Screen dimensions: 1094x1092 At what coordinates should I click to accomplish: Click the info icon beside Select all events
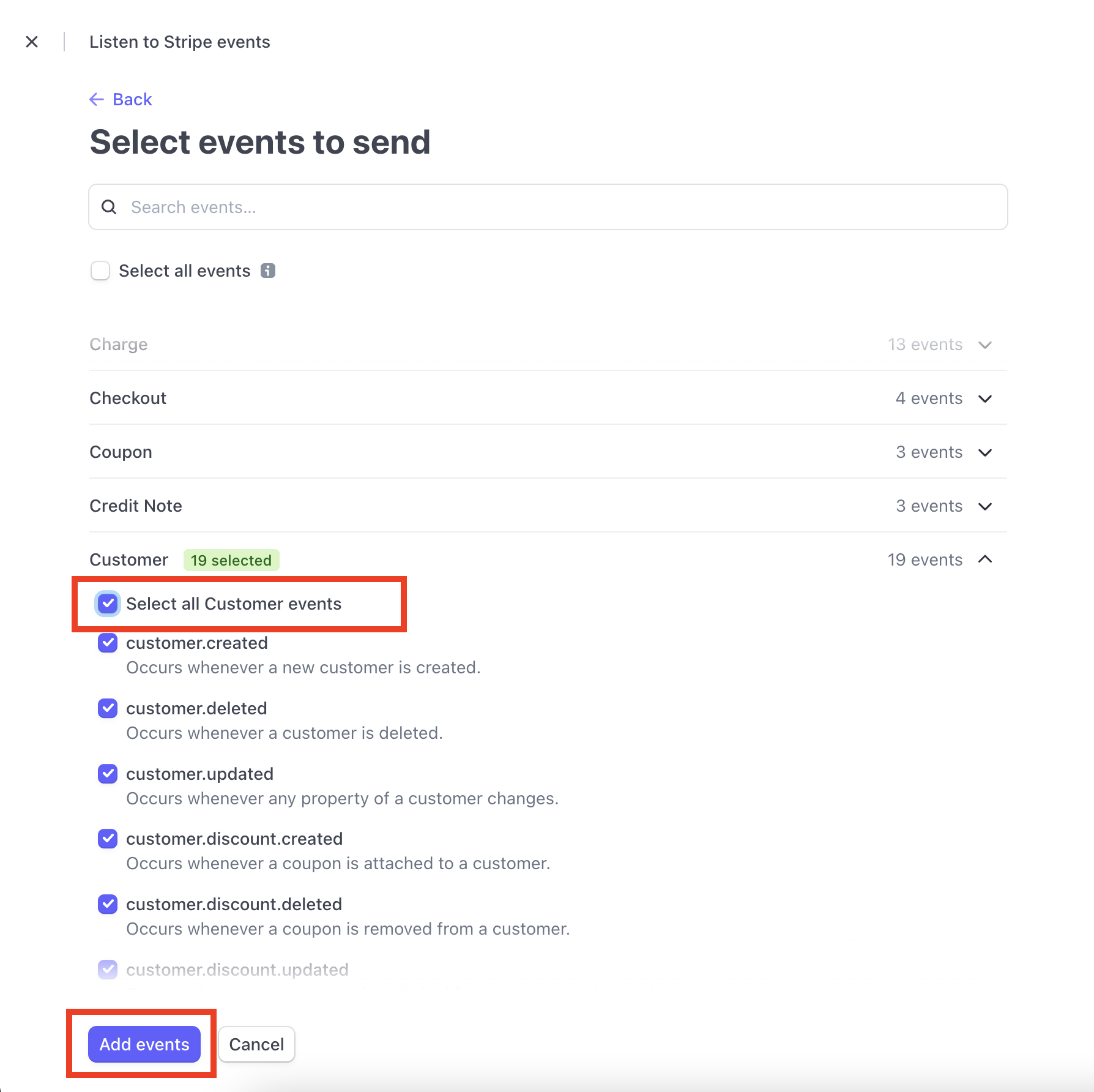click(x=268, y=270)
